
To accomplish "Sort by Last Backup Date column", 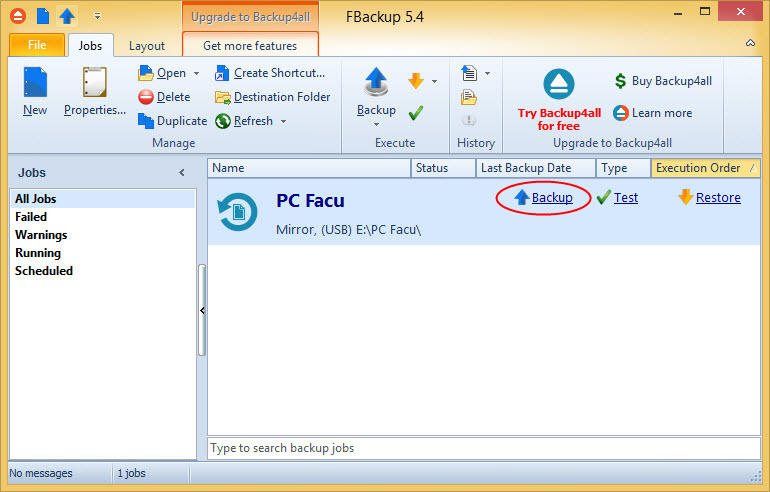I will point(536,168).
